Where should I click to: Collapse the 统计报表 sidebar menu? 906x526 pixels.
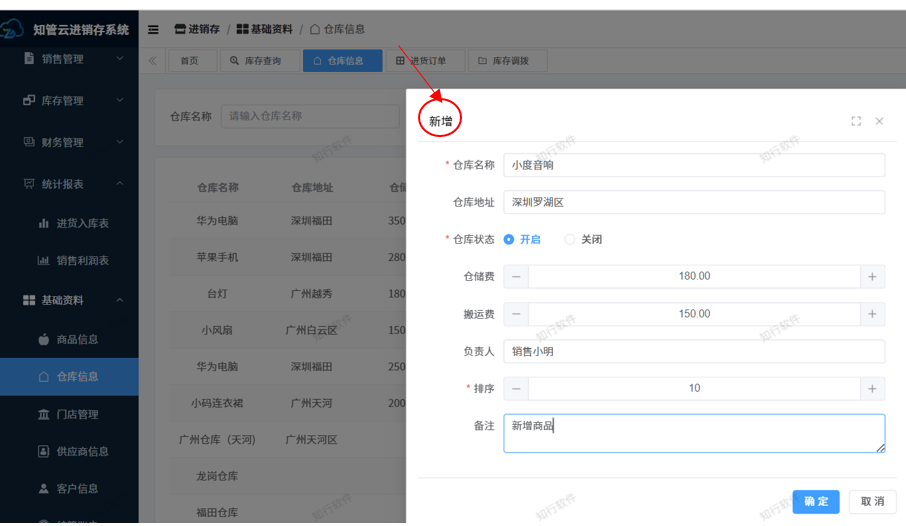(x=69, y=184)
